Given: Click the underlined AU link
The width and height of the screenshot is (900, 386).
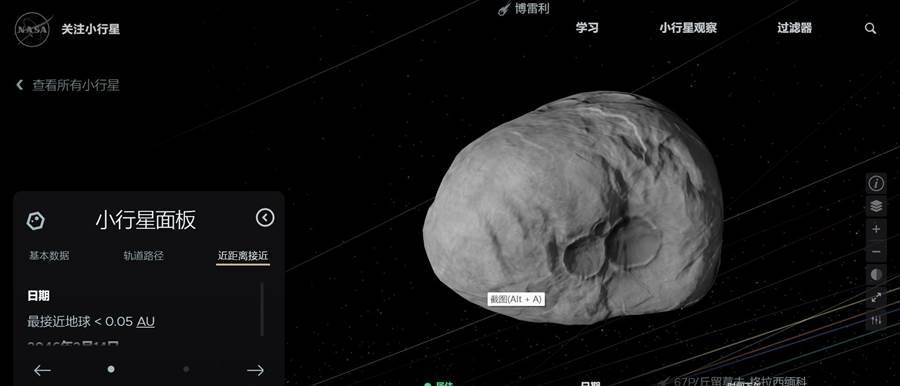Looking at the screenshot, I should (x=145, y=322).
